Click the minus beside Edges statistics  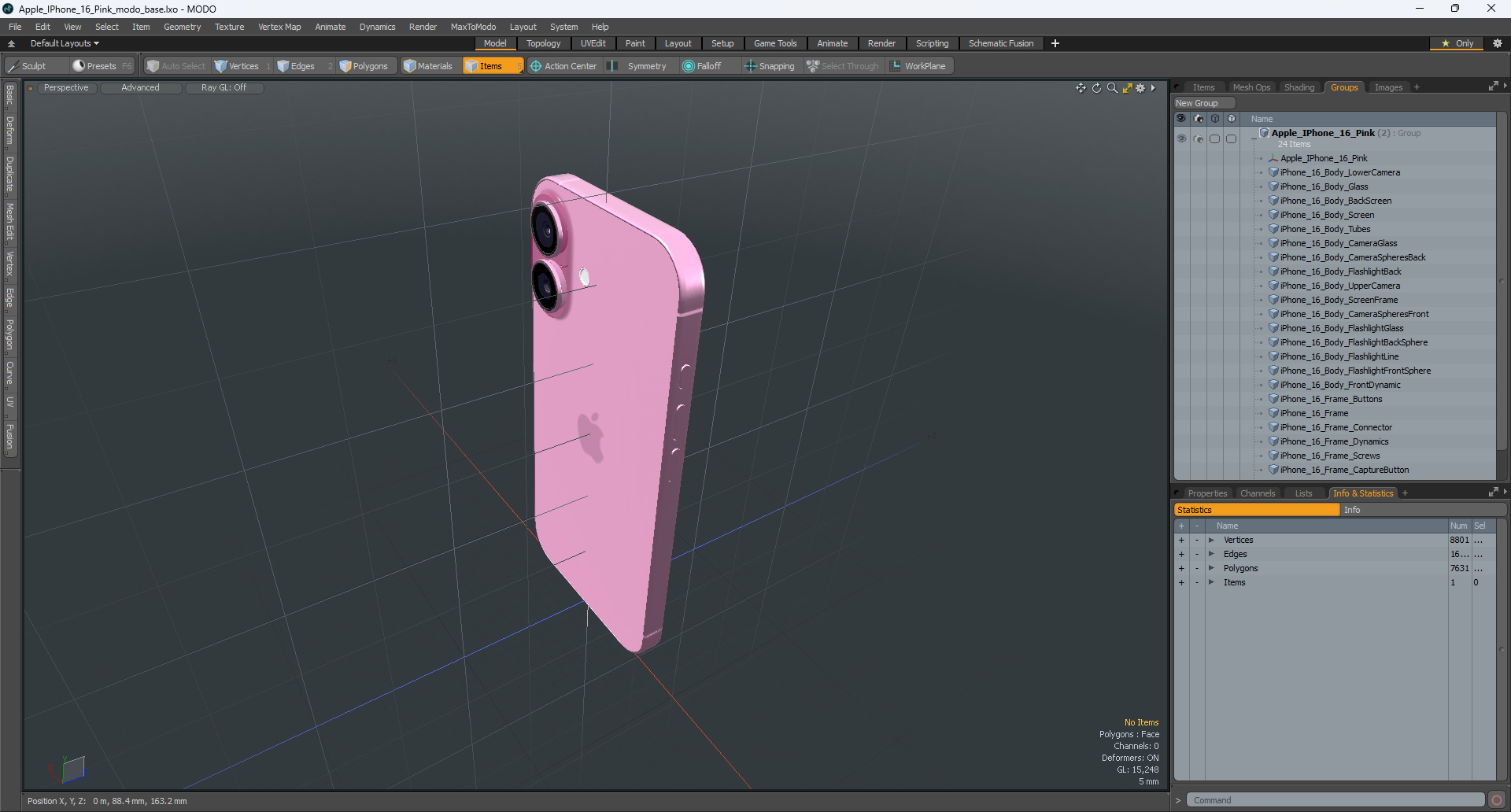tap(1197, 554)
